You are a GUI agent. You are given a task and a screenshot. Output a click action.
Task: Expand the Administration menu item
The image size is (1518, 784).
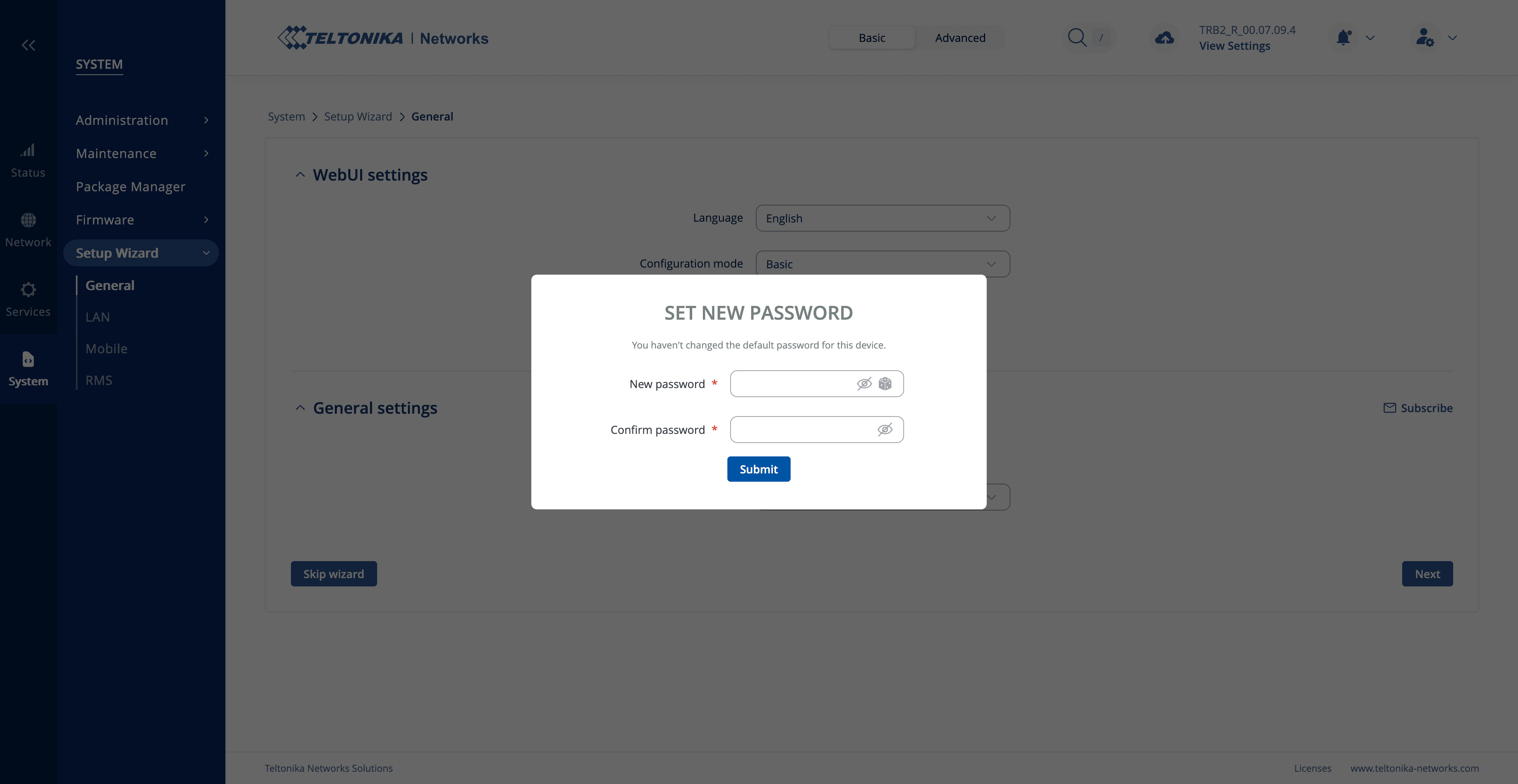[142, 120]
